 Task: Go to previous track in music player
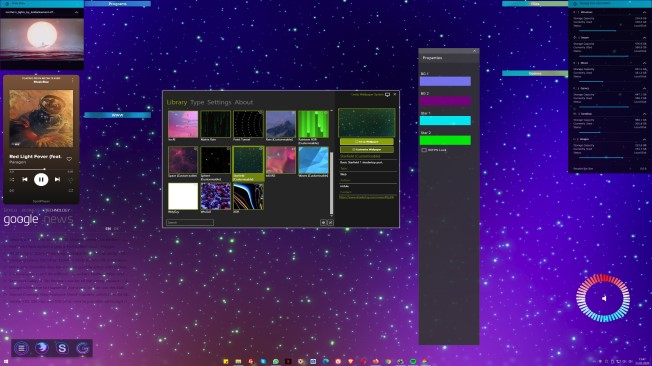pyautogui.click(x=25, y=180)
